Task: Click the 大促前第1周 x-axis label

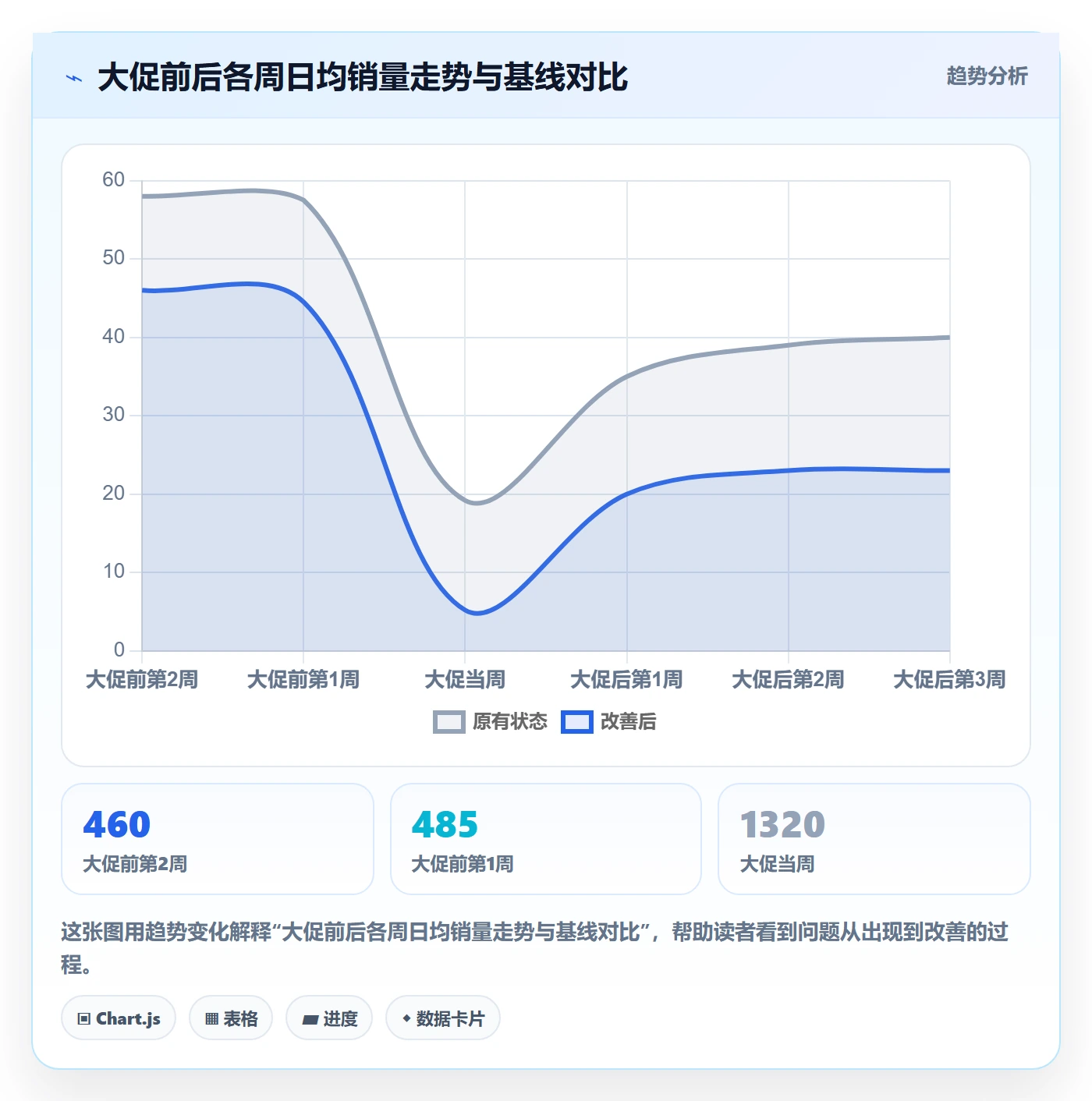Action: click(x=303, y=679)
